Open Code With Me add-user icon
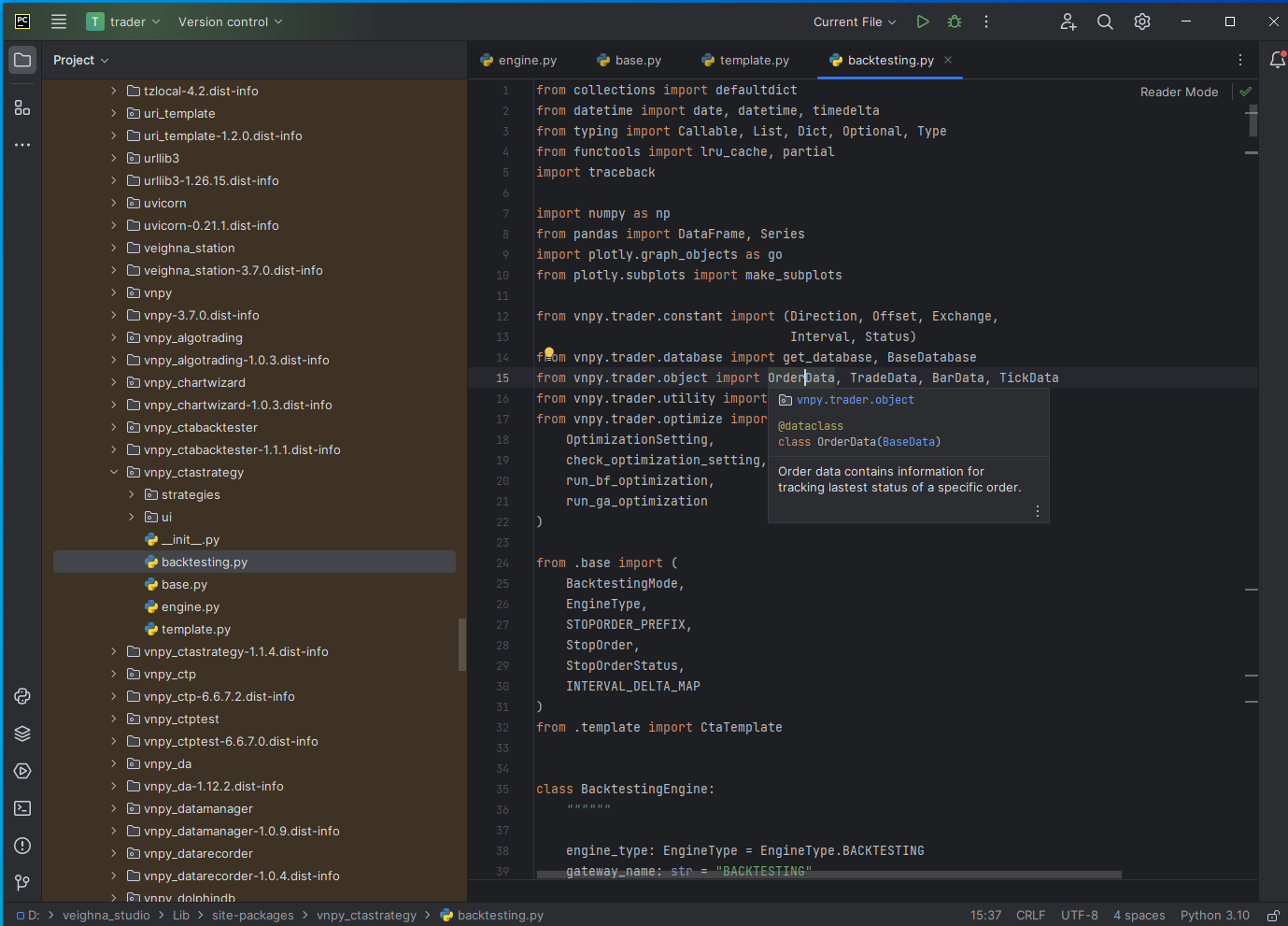The image size is (1288, 926). pyautogui.click(x=1069, y=21)
